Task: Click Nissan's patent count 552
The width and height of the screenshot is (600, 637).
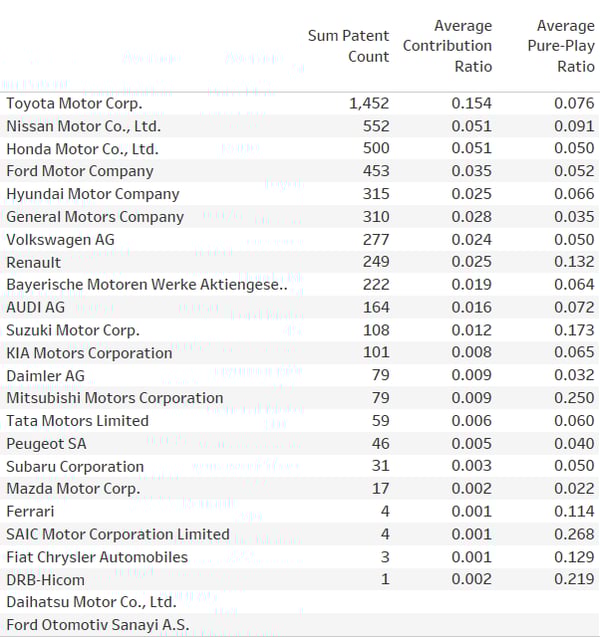Action: point(376,126)
